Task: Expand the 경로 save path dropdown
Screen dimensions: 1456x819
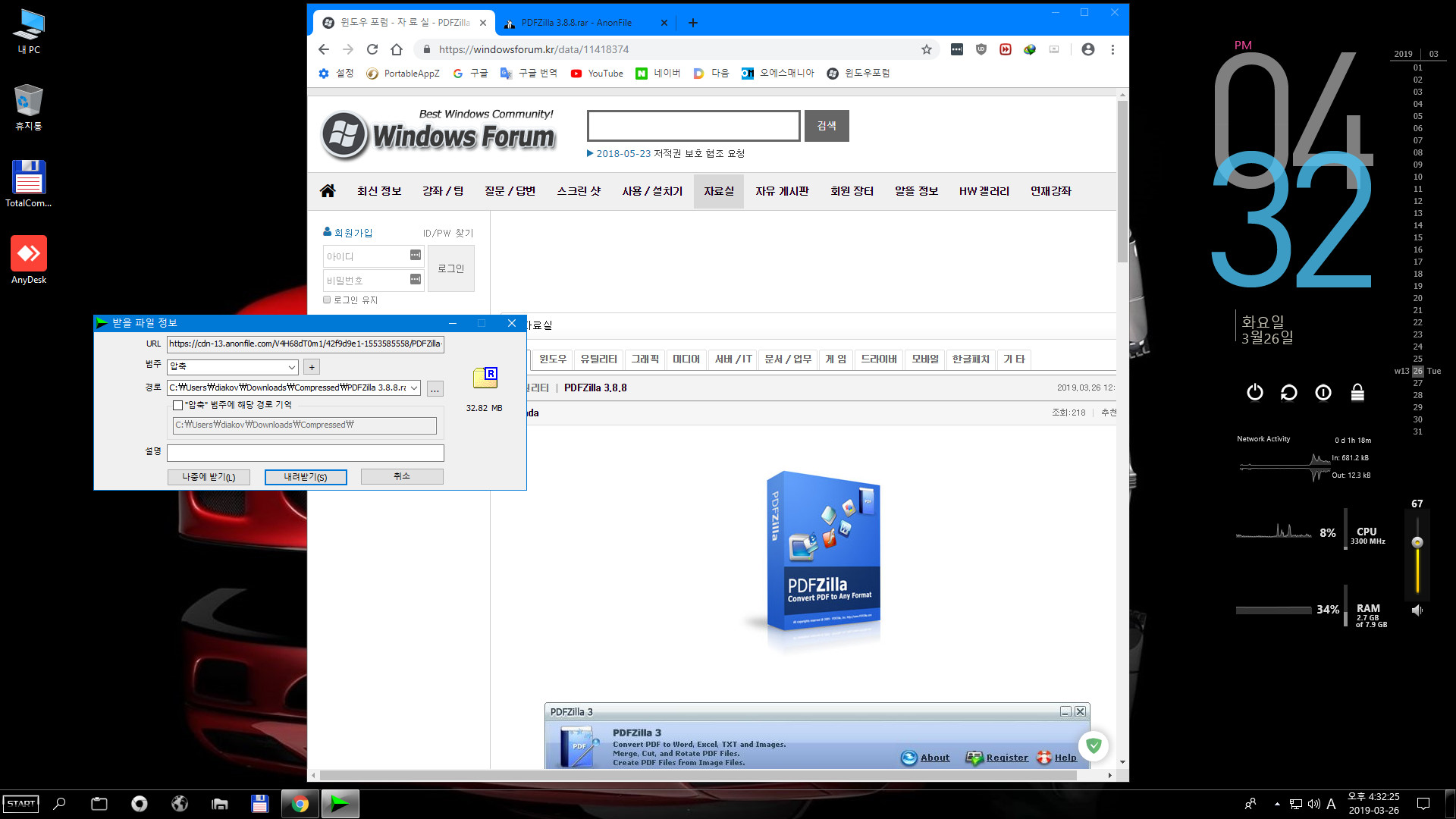Action: [x=414, y=388]
